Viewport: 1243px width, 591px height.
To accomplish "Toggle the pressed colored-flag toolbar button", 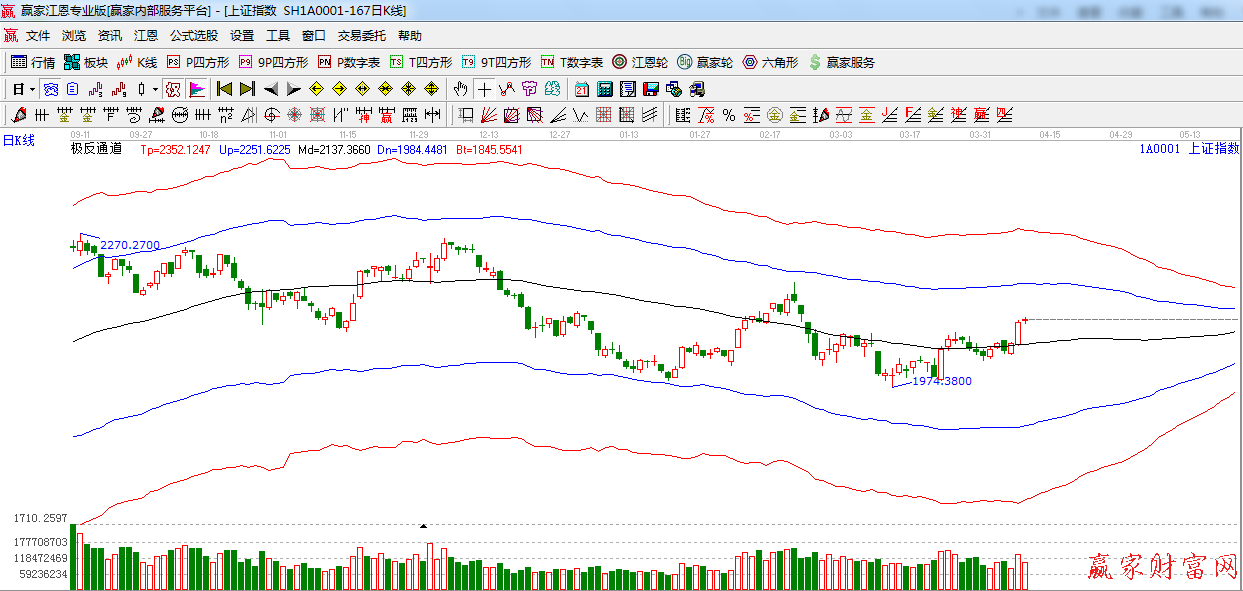I will click(x=197, y=89).
